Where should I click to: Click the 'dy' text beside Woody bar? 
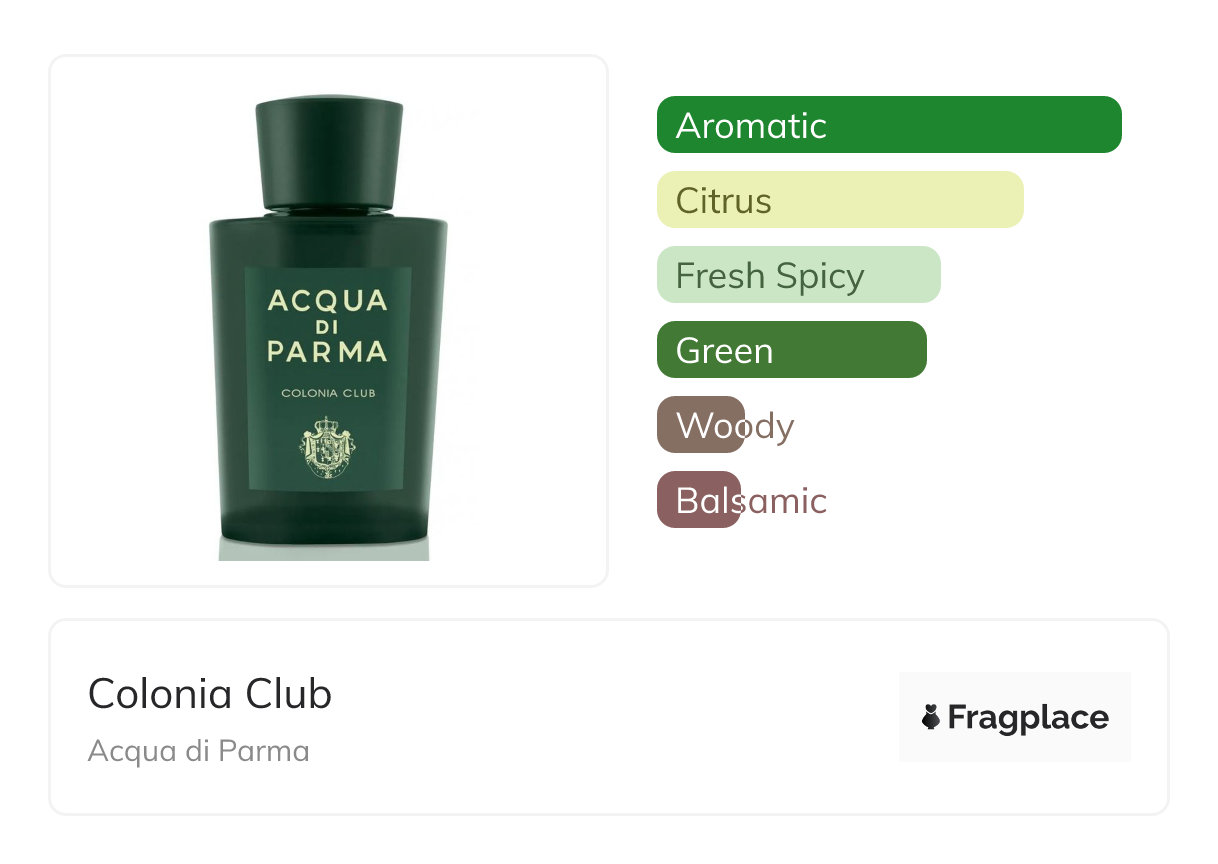[x=770, y=427]
